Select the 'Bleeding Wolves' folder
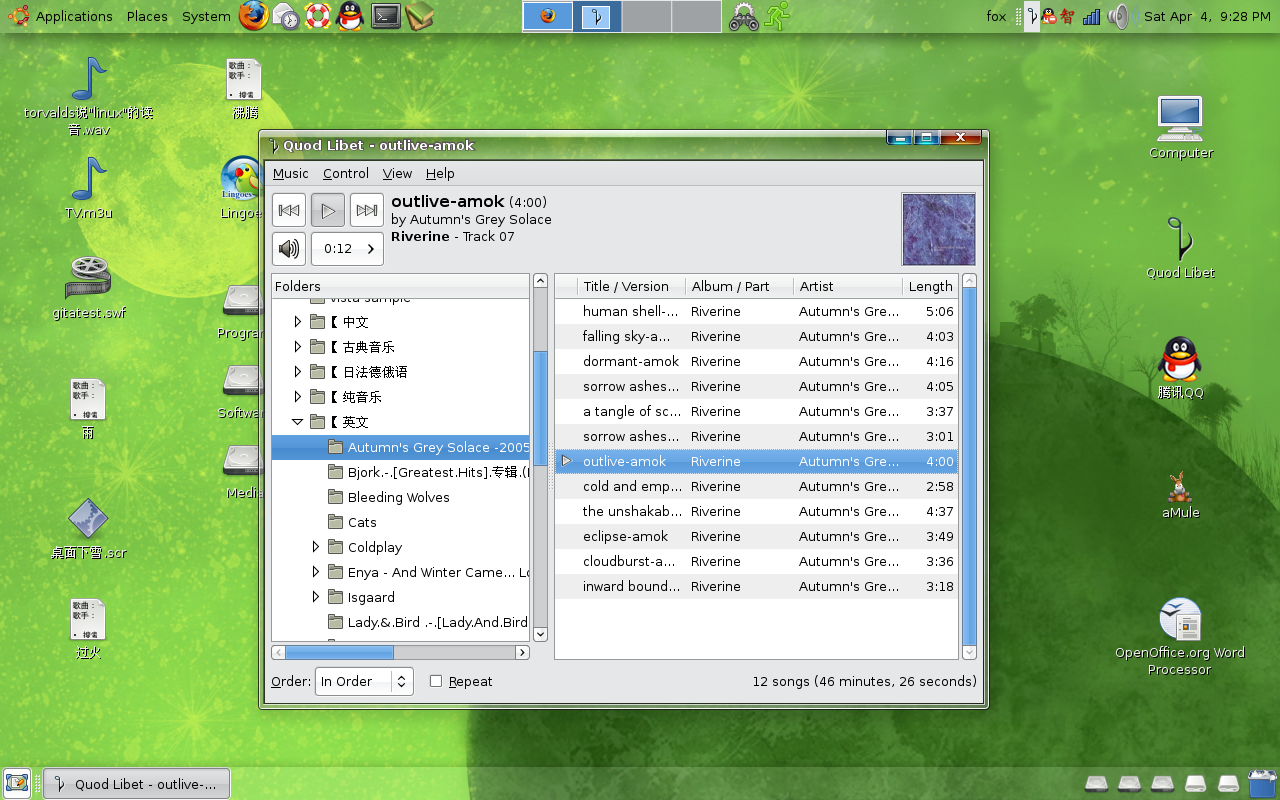 point(399,497)
